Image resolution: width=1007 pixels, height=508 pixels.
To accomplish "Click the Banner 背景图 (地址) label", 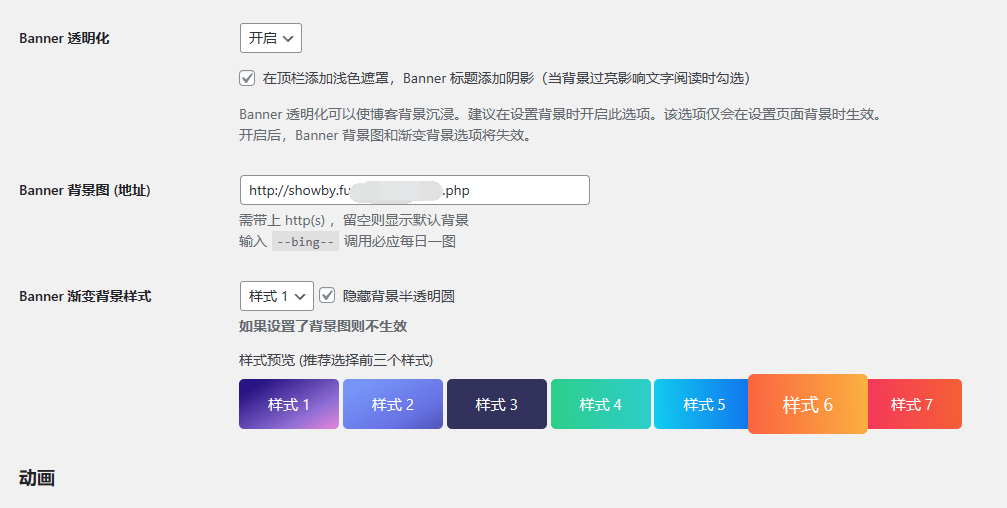I will 85,190.
